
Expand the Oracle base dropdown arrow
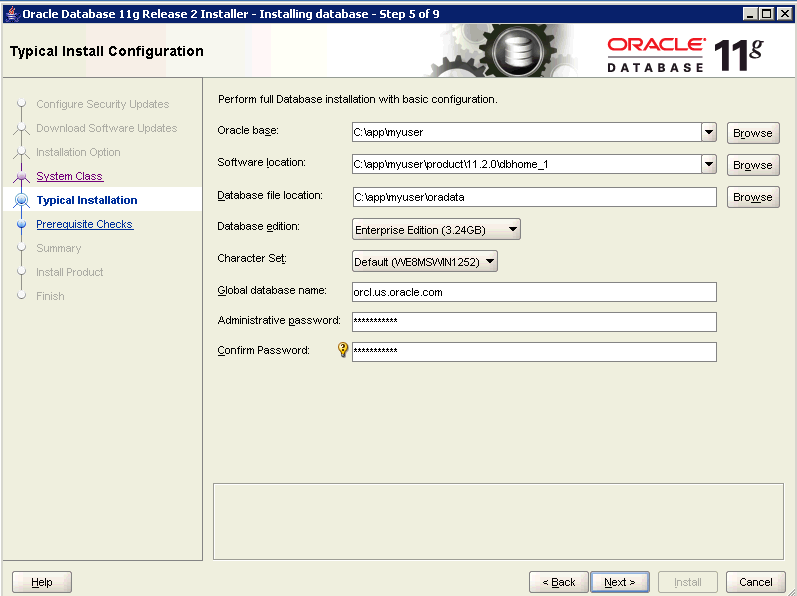tap(708, 132)
